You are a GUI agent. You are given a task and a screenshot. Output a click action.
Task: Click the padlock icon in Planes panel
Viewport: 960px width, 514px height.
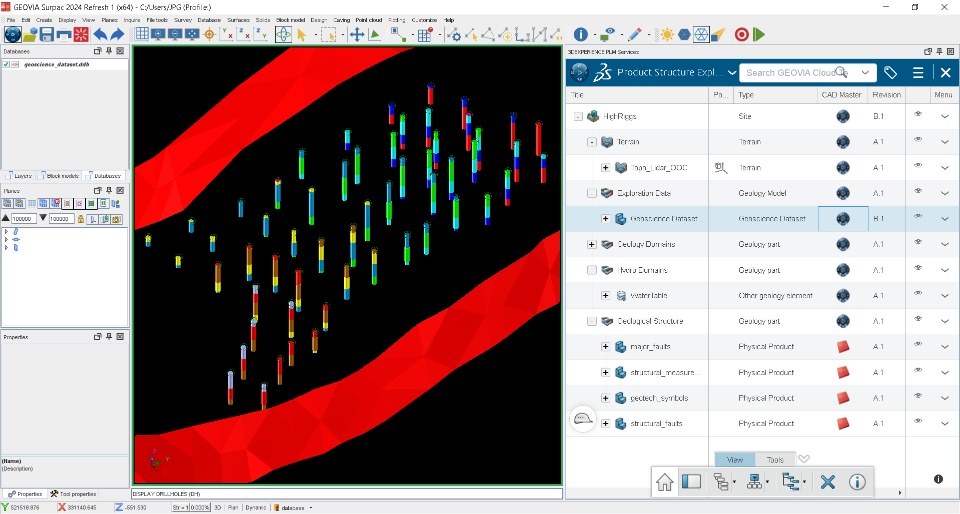pyautogui.click(x=80, y=218)
